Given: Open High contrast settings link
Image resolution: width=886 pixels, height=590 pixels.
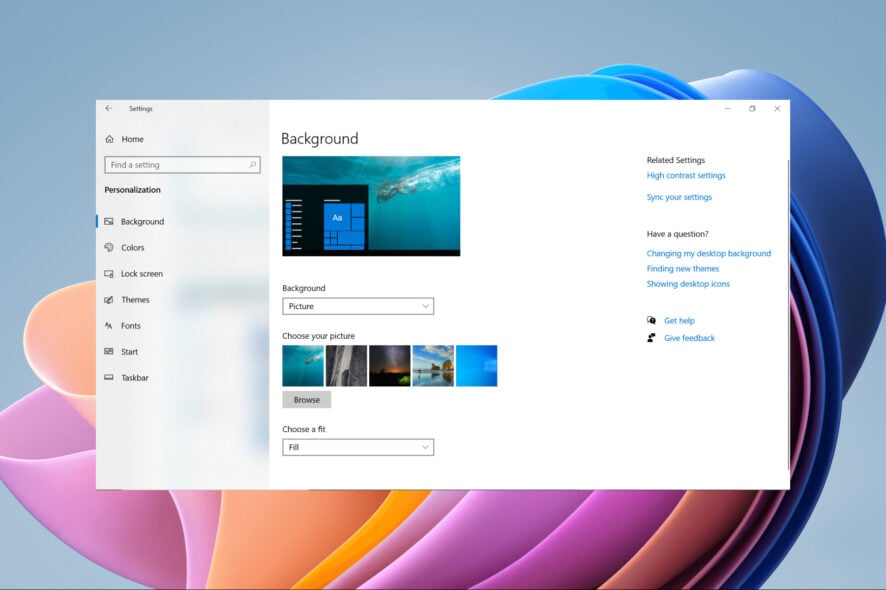Looking at the screenshot, I should [x=686, y=176].
